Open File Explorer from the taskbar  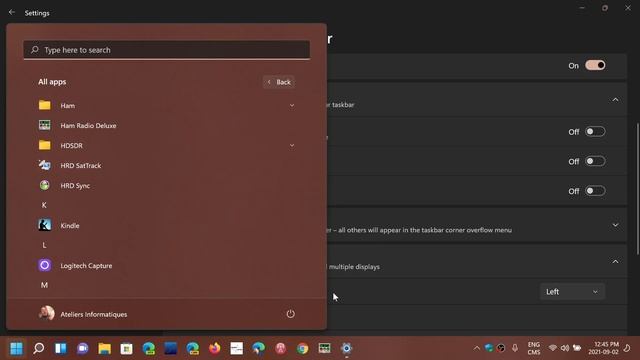(104, 348)
